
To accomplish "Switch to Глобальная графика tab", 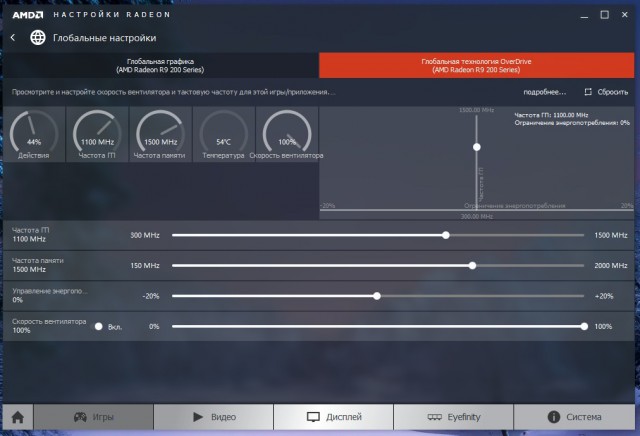I will pyautogui.click(x=160, y=65).
